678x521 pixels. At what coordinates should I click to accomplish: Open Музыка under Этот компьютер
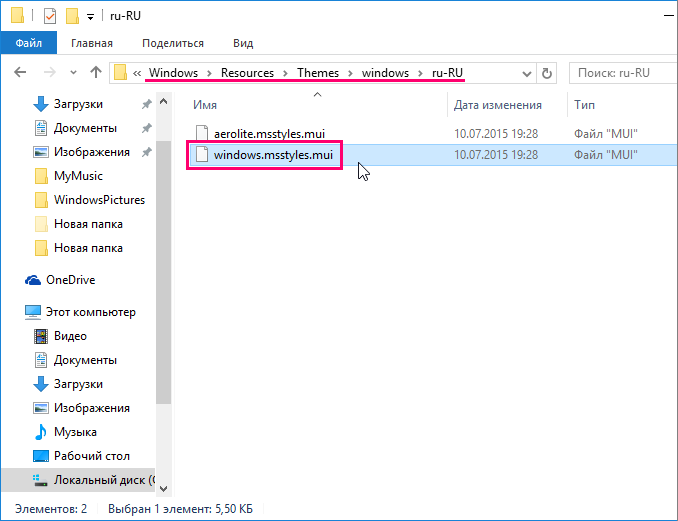coord(75,432)
